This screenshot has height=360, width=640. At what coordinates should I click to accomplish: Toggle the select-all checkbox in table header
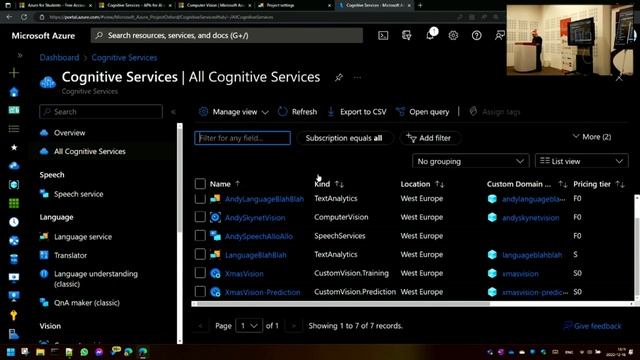200,184
